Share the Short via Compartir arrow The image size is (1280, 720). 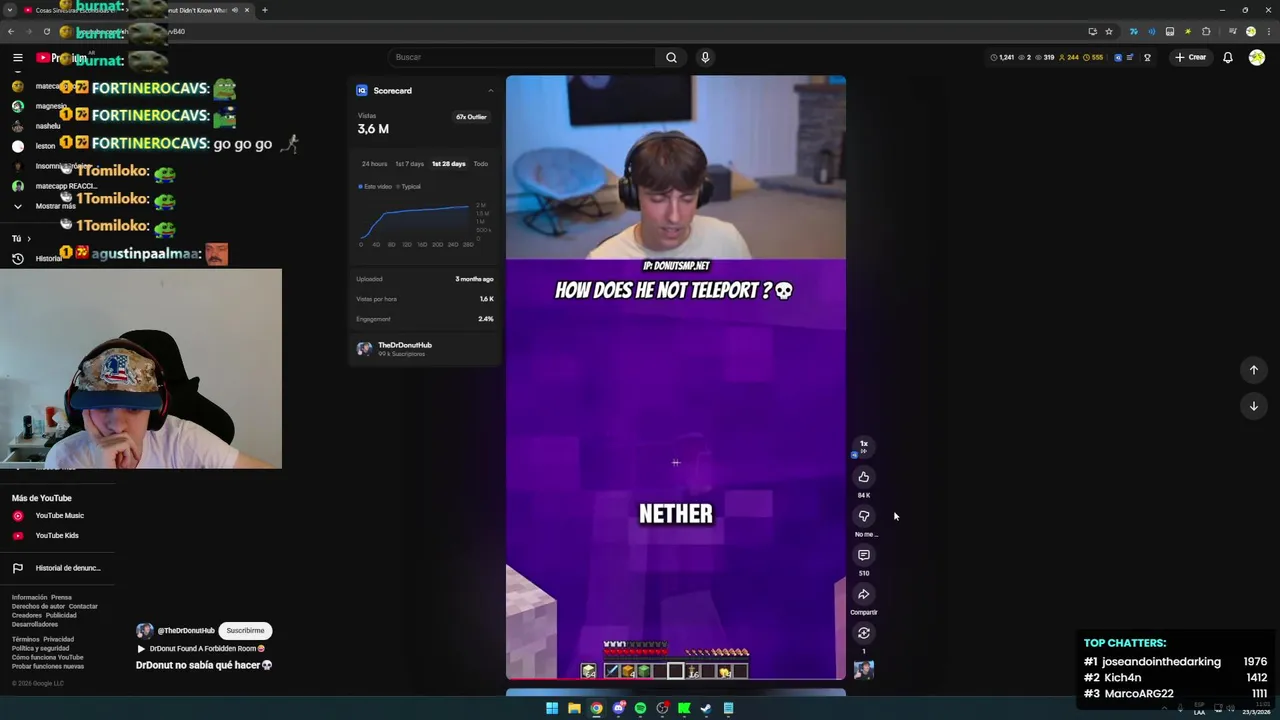pos(864,594)
